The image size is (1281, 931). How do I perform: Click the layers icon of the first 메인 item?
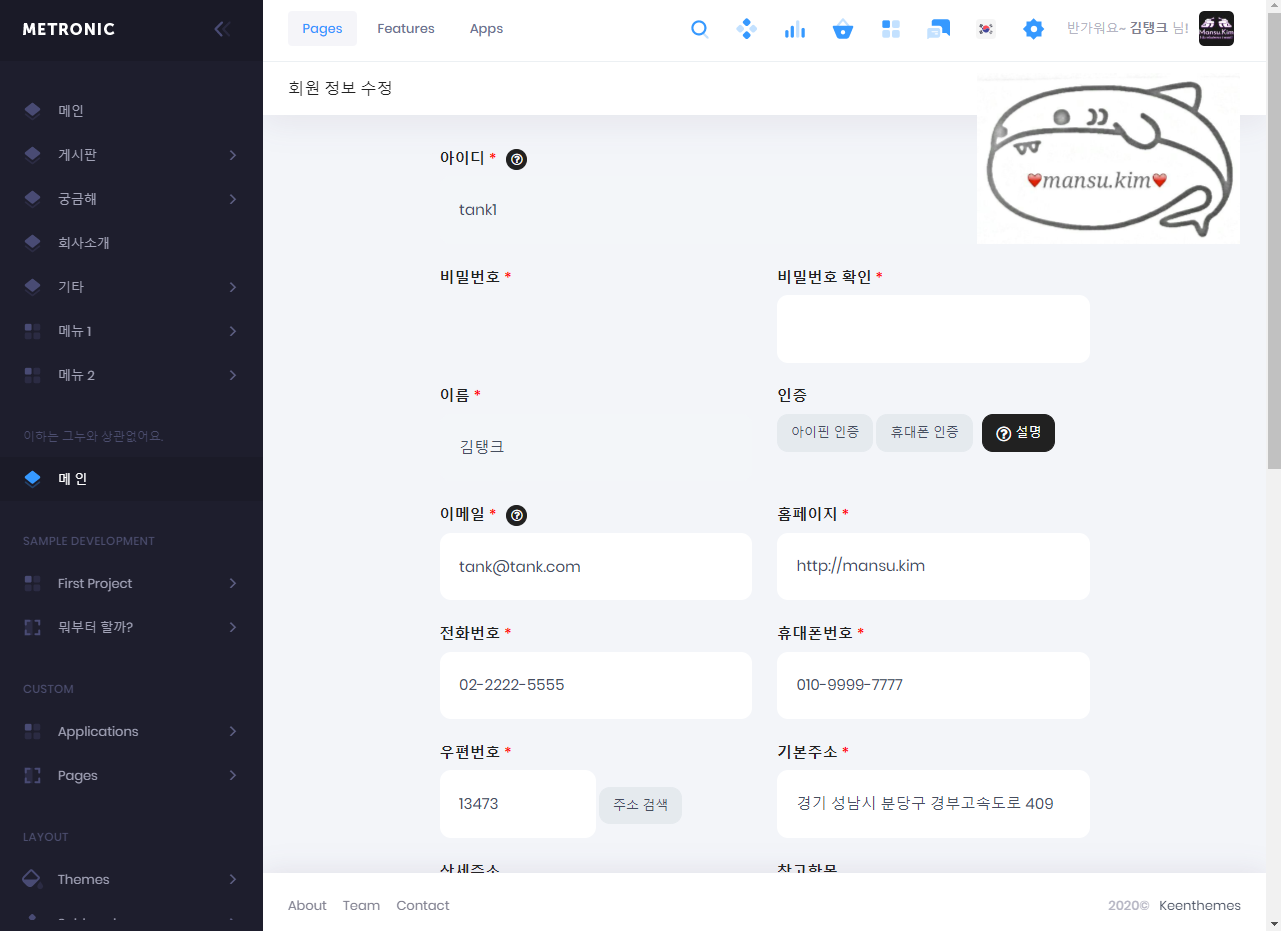[32, 111]
